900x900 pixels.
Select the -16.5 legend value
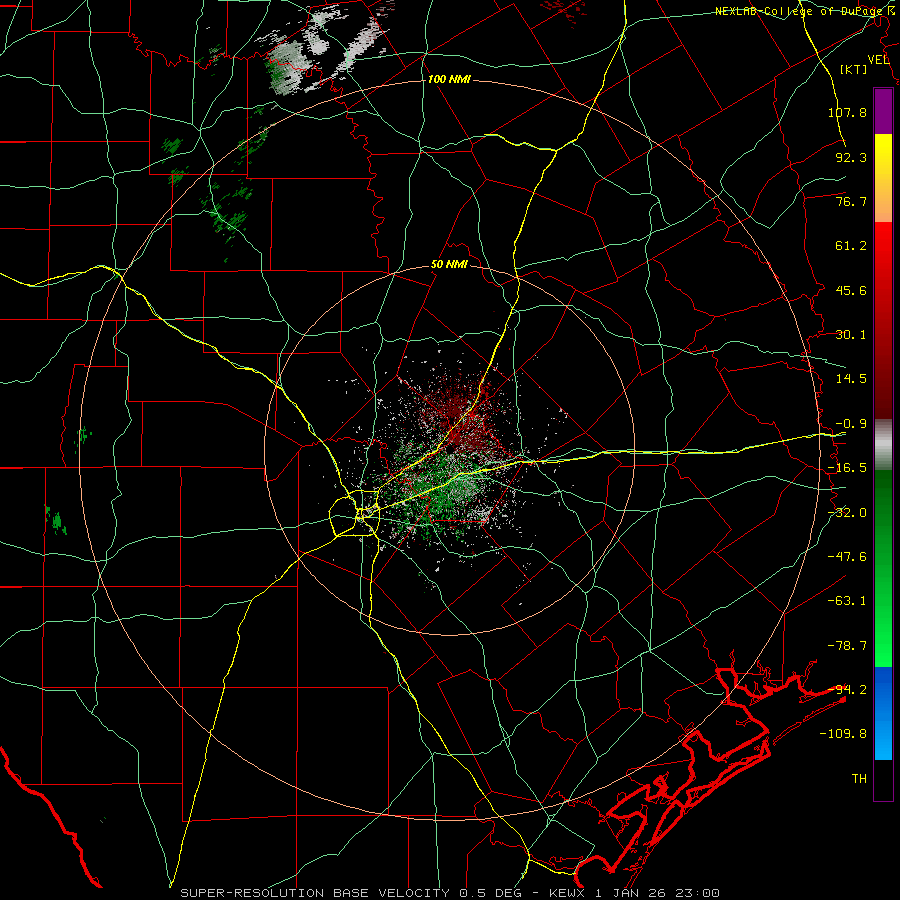(x=847, y=468)
